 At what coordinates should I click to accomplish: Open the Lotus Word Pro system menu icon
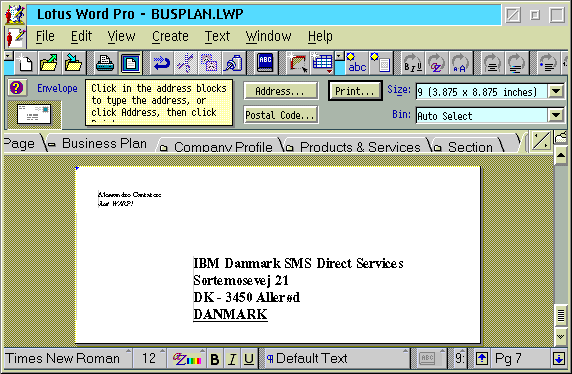click(16, 15)
